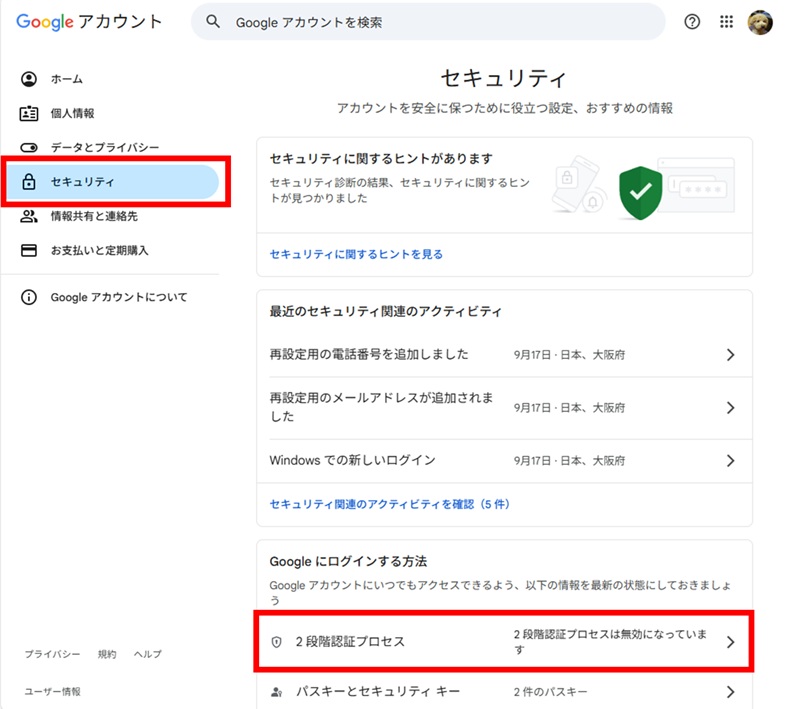
Task: Click the プライバシー footer link
Action: click(x=52, y=654)
